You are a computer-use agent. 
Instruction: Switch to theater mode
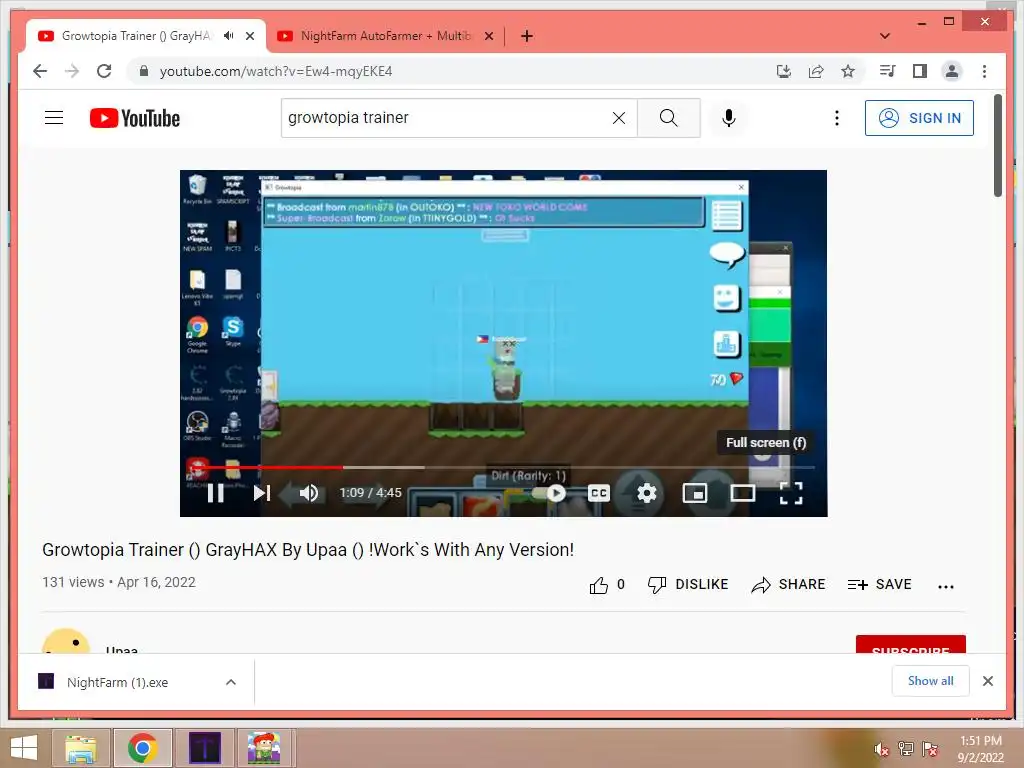click(743, 493)
